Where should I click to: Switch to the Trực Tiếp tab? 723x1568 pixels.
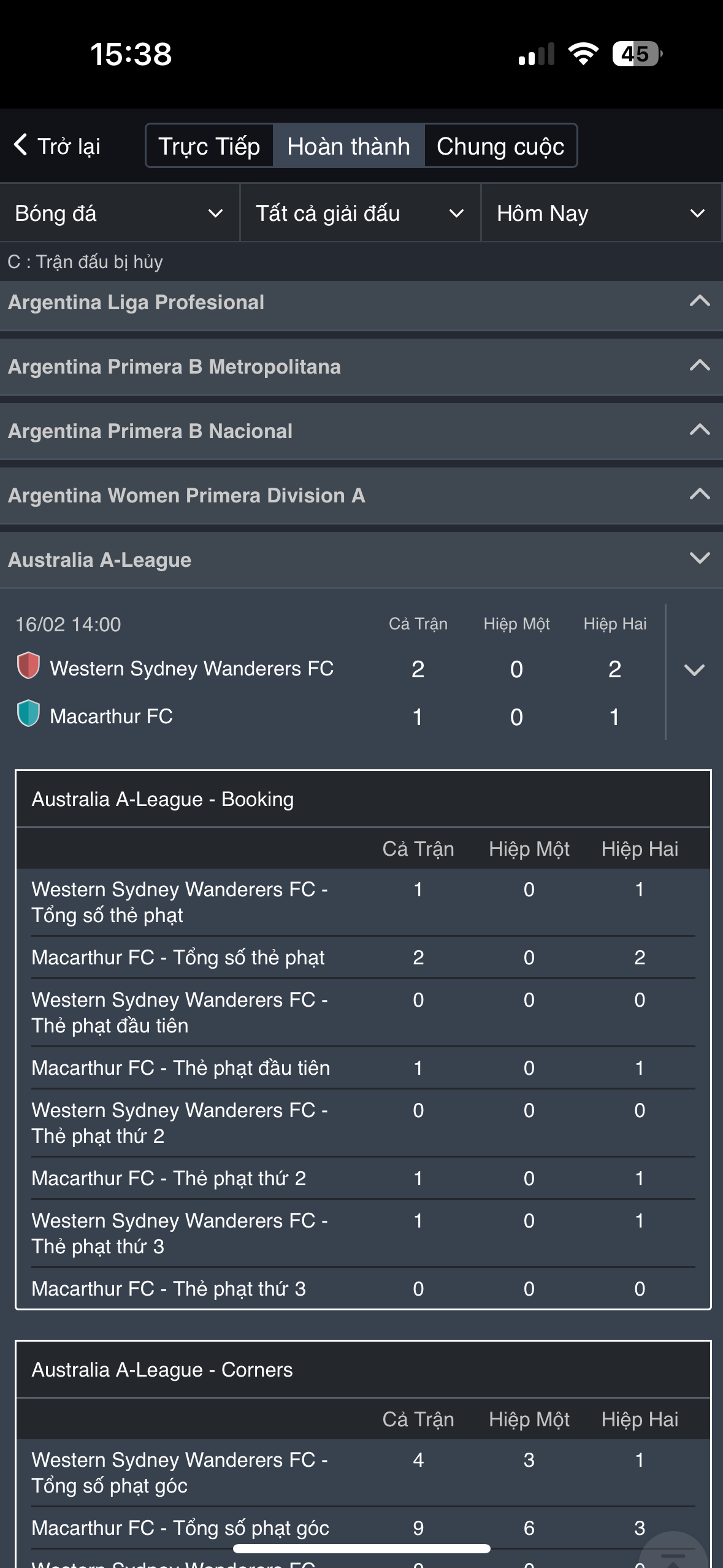[x=210, y=146]
